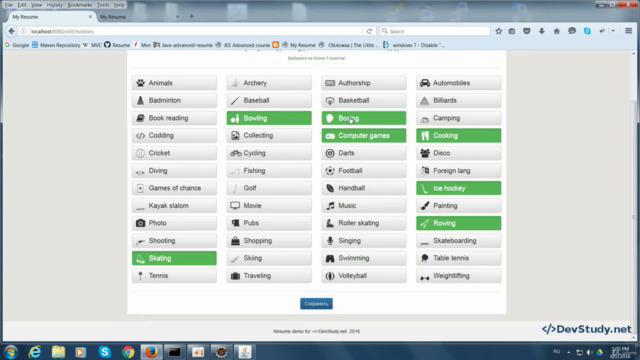
Task: Click the Swimming icon
Action: 330,258
